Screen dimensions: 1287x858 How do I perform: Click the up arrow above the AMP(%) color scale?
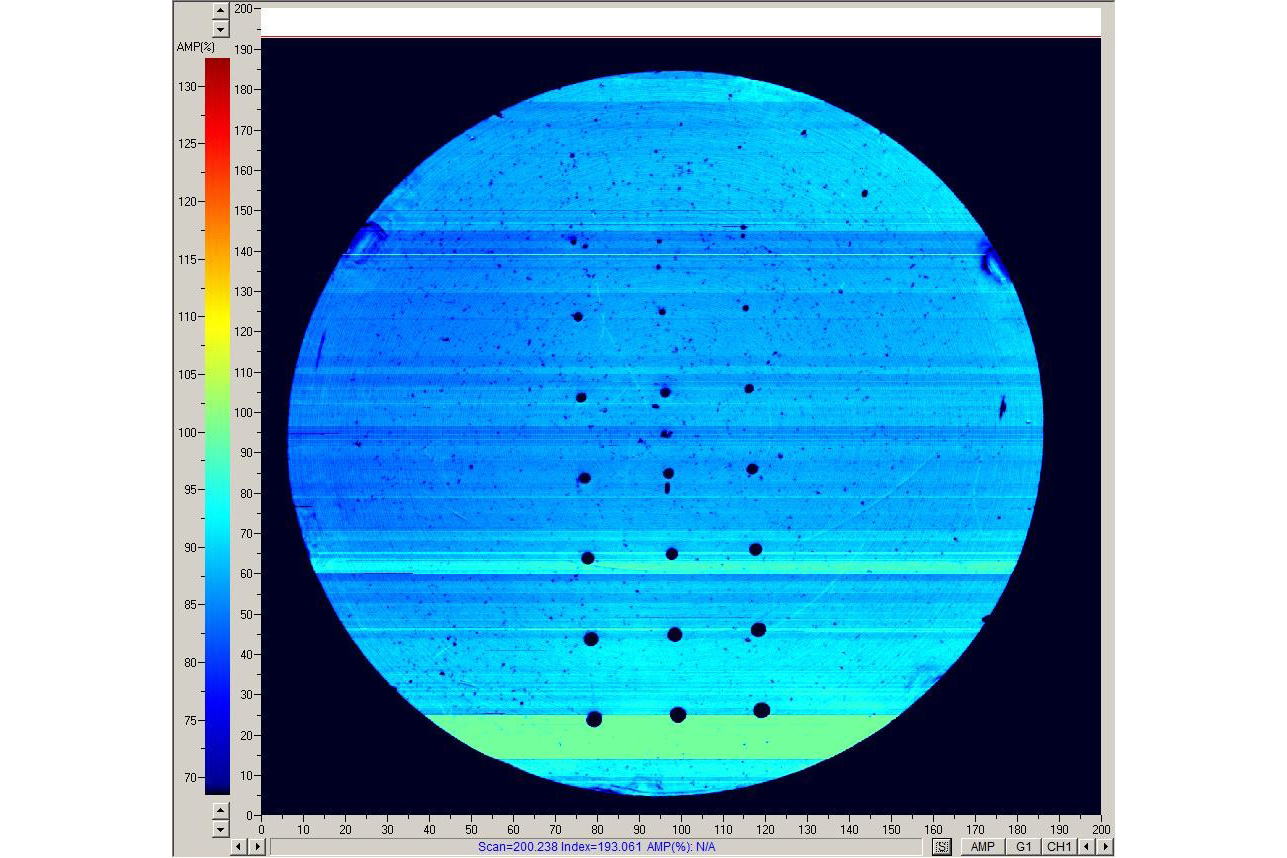(x=221, y=12)
